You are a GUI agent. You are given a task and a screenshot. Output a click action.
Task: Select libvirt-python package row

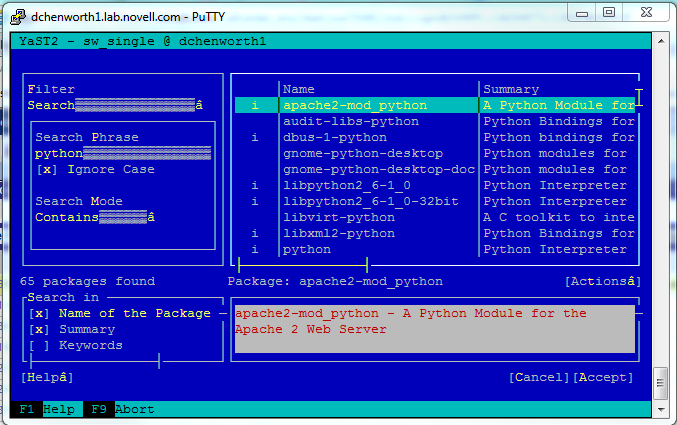pyautogui.click(x=435, y=217)
